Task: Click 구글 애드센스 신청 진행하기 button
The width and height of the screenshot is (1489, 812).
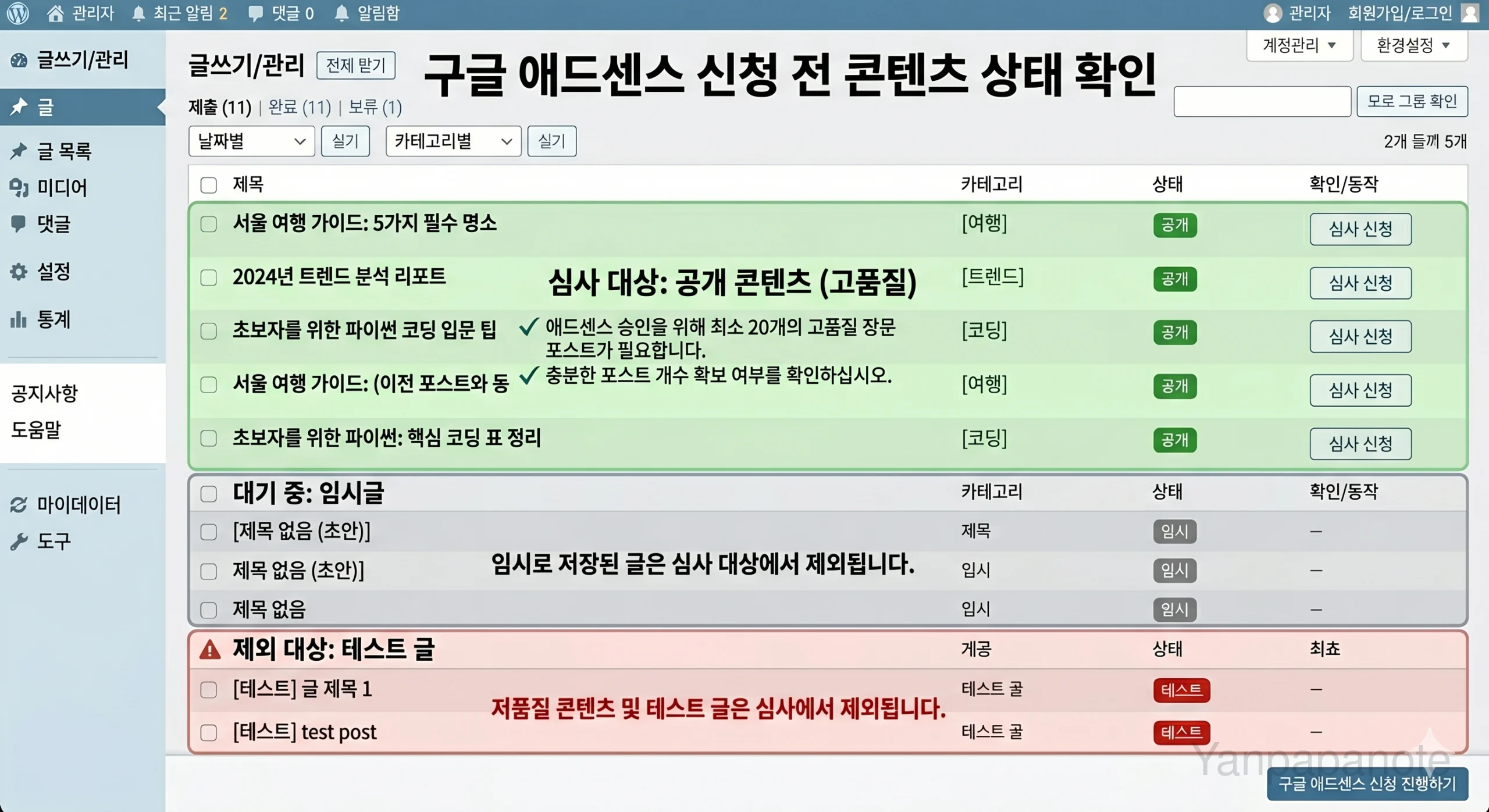Action: 1367,784
